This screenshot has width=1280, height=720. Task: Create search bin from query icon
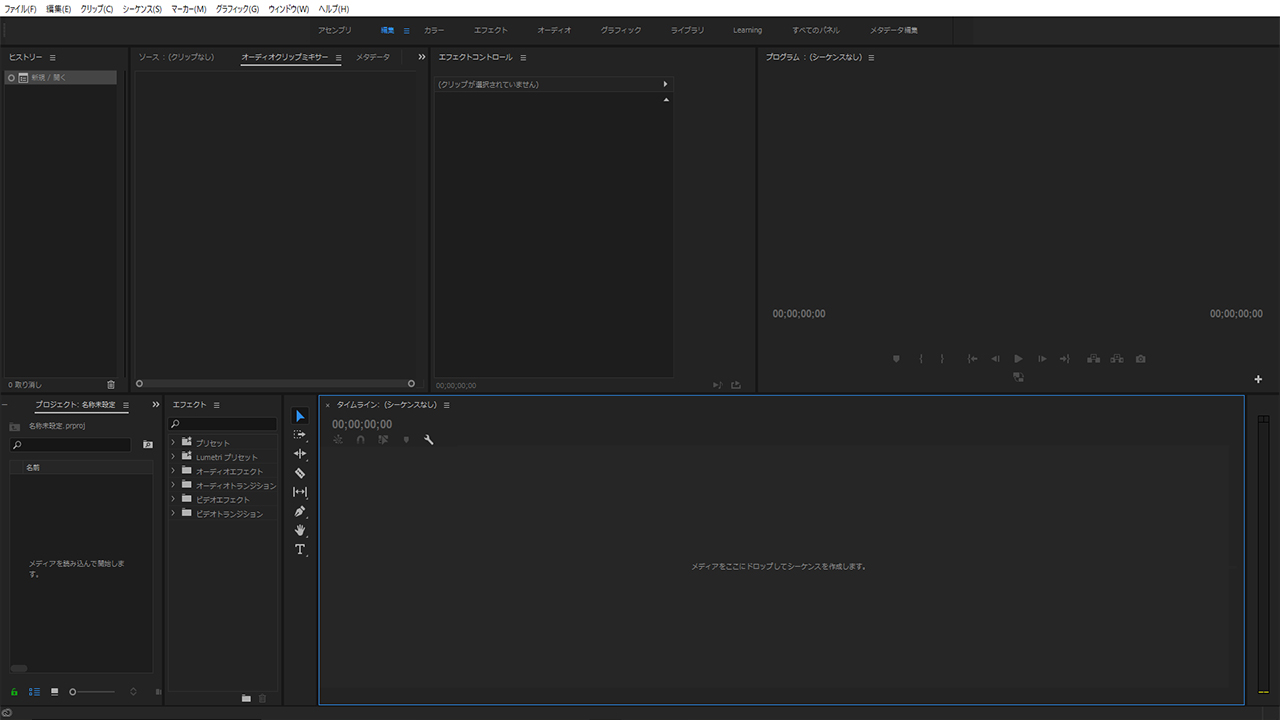tap(148, 444)
